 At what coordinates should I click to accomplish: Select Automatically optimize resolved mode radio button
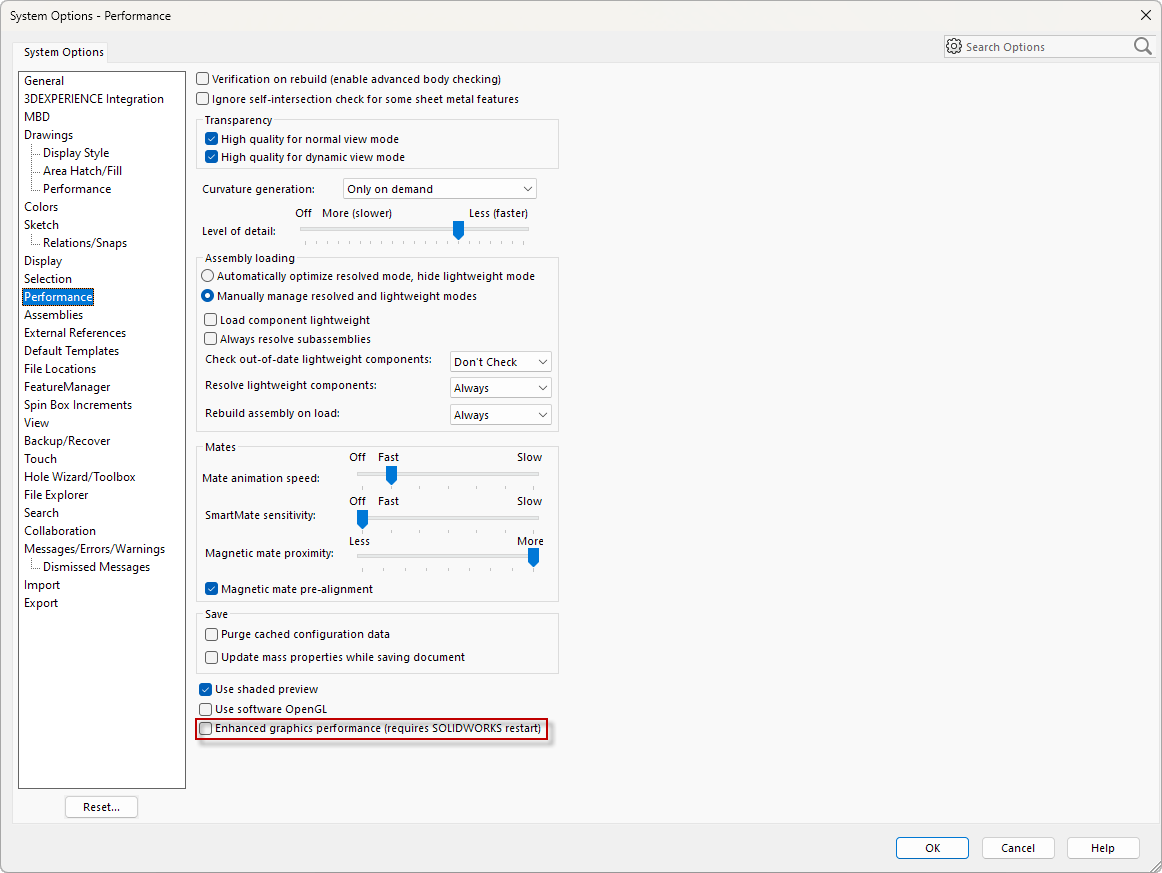click(x=207, y=275)
